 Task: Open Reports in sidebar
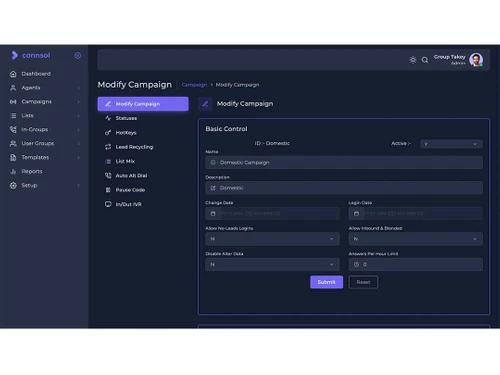click(x=32, y=172)
